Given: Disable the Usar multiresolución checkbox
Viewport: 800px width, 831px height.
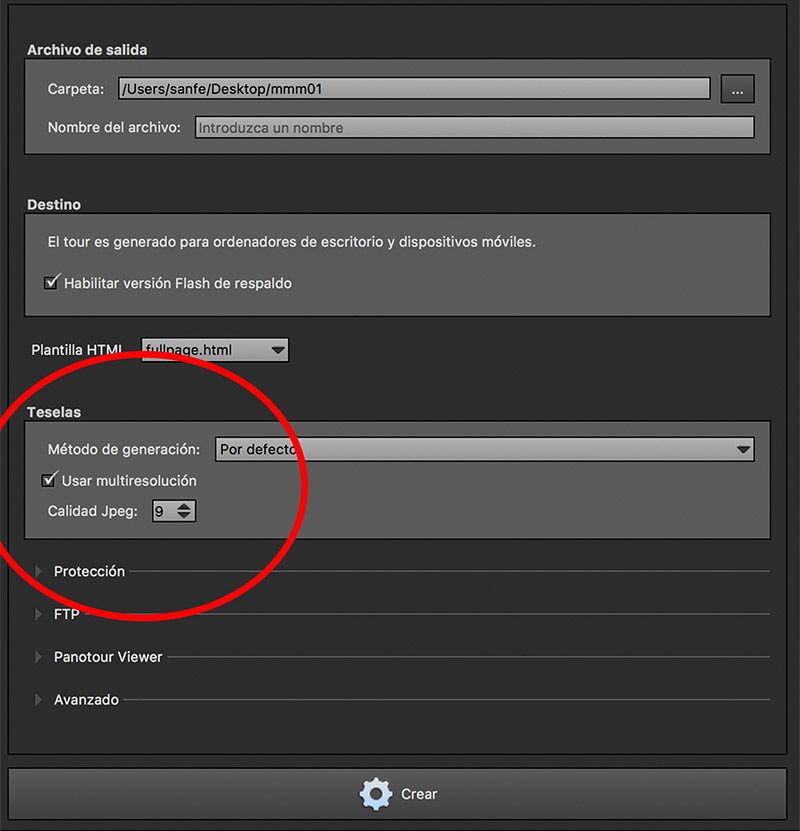Looking at the screenshot, I should [x=50, y=480].
